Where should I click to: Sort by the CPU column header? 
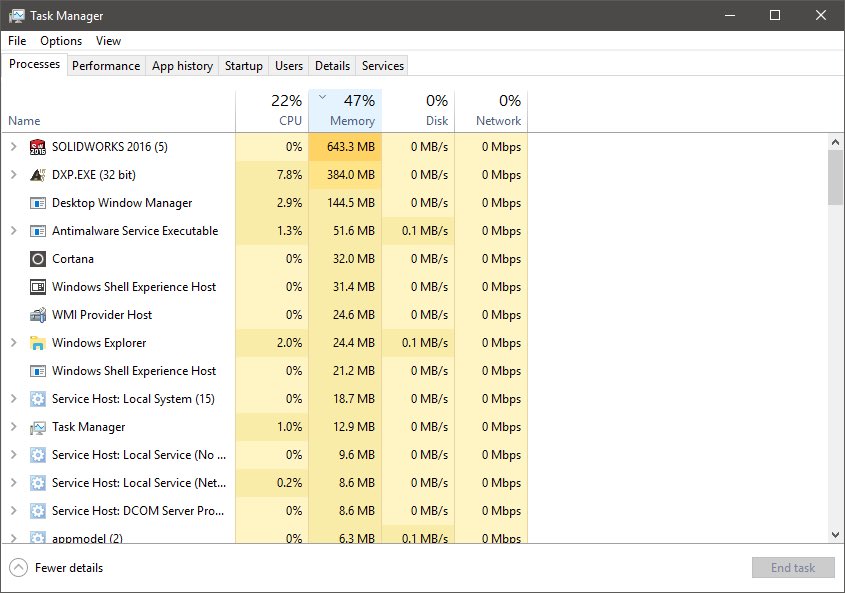(272, 111)
